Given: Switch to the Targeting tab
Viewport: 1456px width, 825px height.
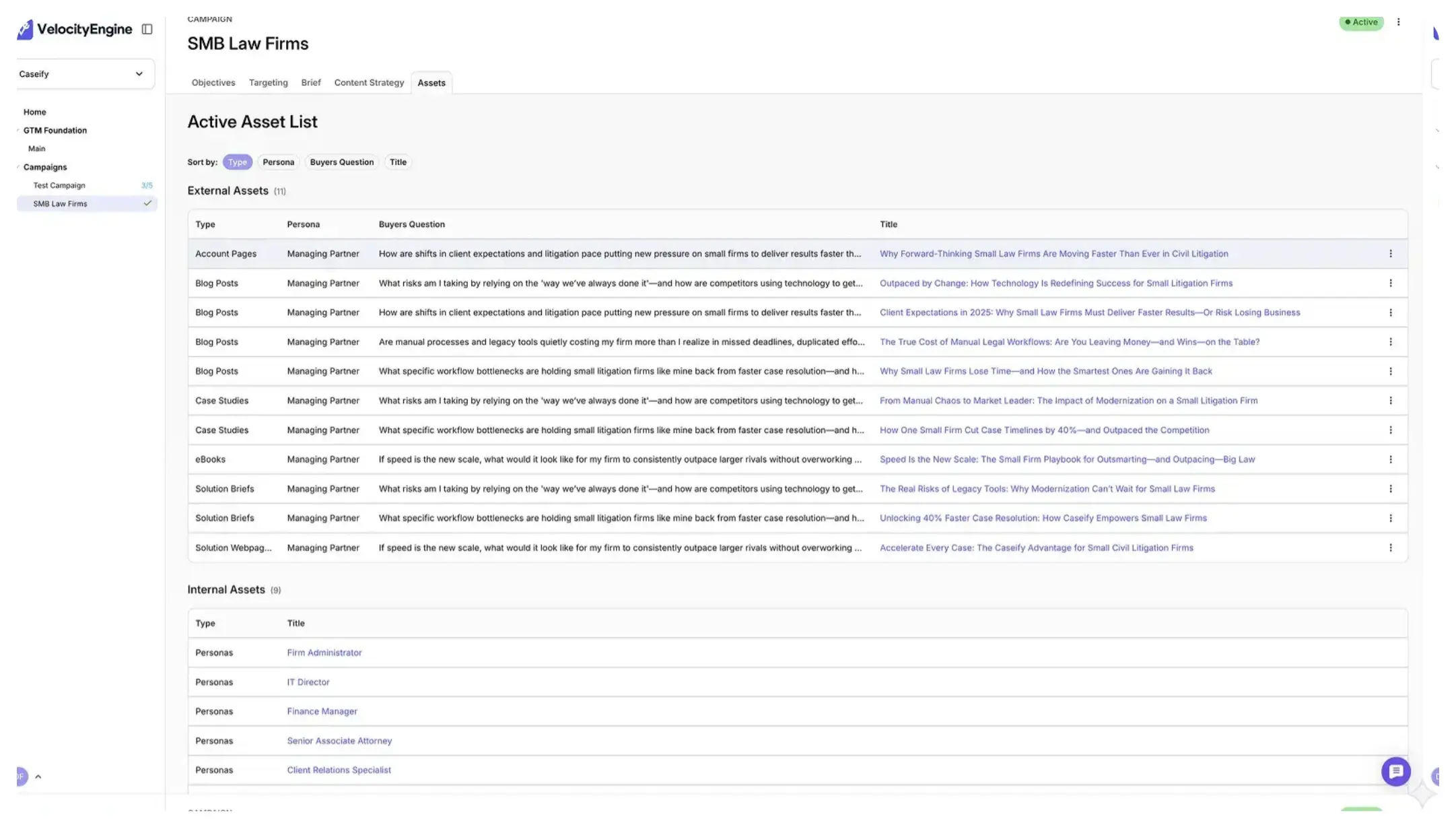Looking at the screenshot, I should point(268,83).
